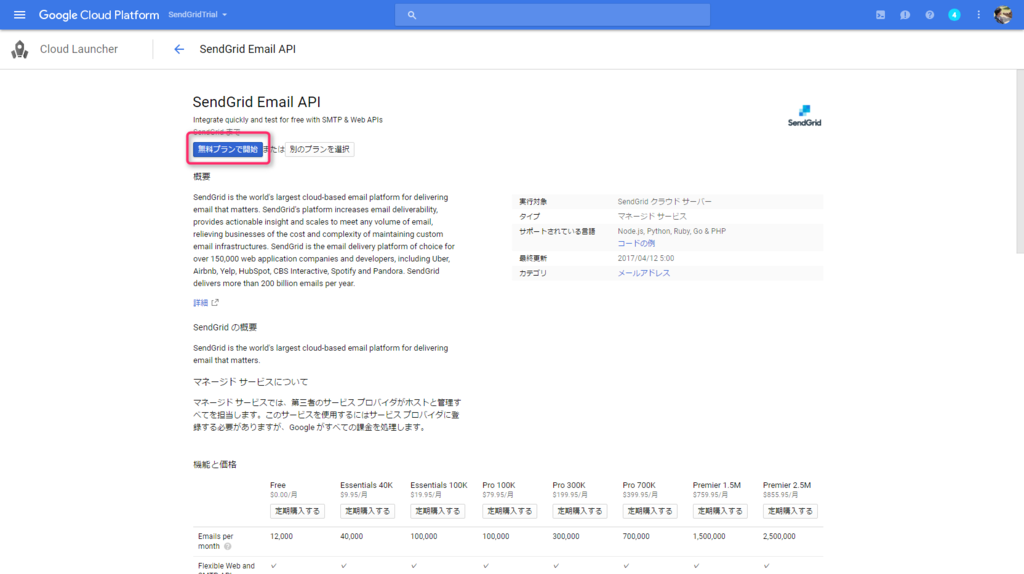This screenshot has width=1024, height=574.
Task: Subscribe to the Premier 2.5M plan
Action: tap(790, 511)
